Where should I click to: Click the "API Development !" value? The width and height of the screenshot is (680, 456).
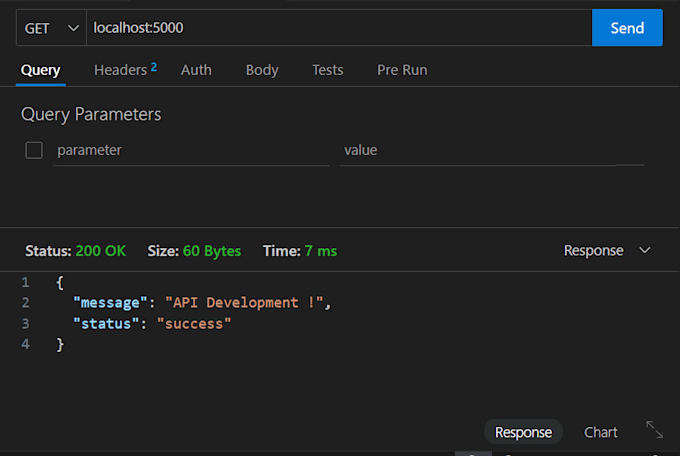244,302
